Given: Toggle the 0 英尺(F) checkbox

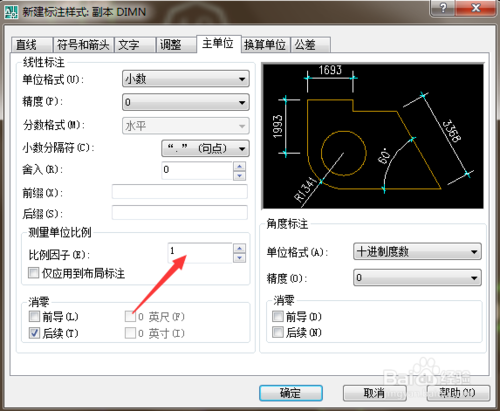Looking at the screenshot, I should point(130,316).
